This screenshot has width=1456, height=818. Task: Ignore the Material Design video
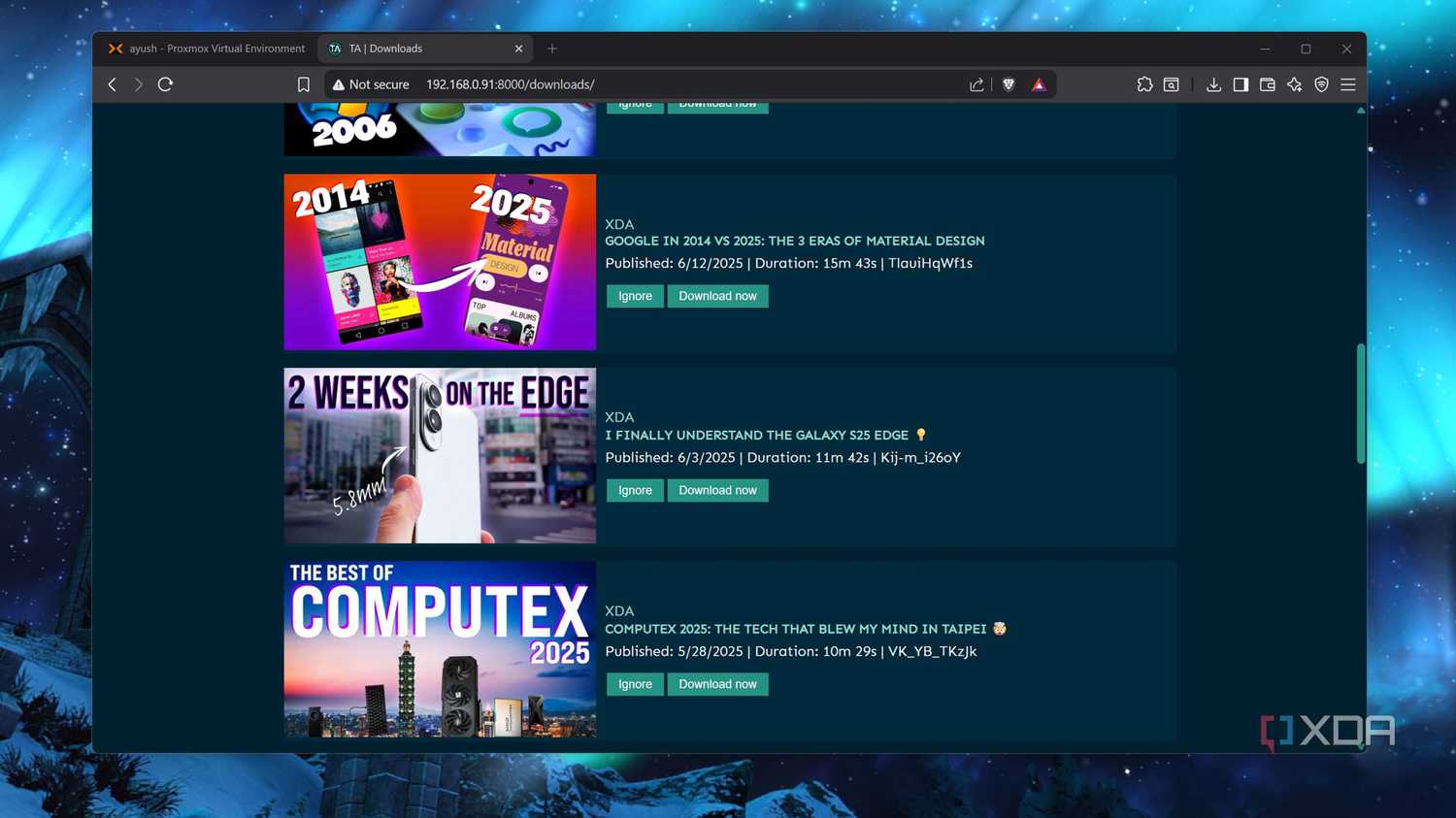(x=636, y=296)
